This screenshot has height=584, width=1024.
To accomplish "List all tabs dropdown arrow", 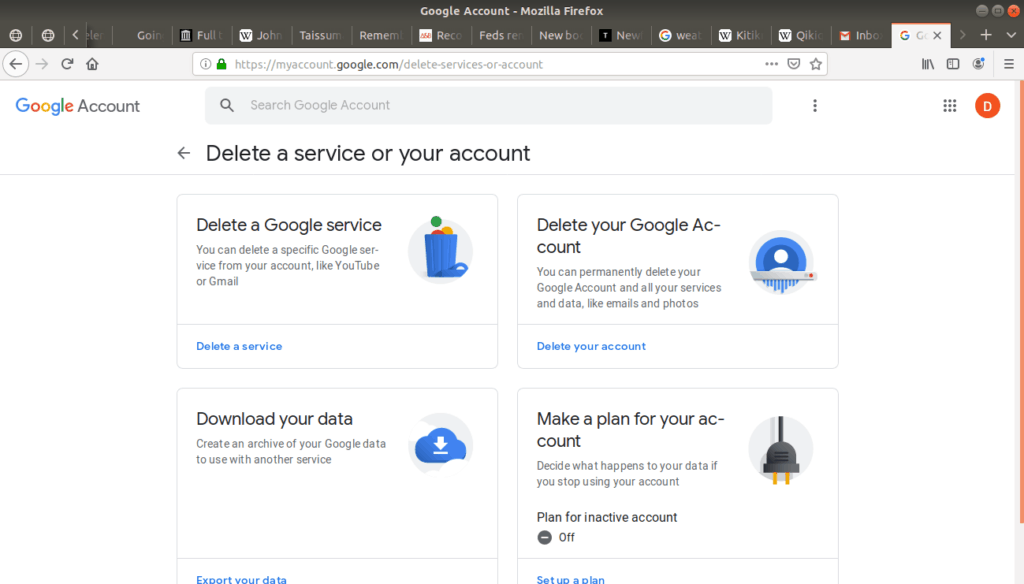I will pyautogui.click(x=1011, y=35).
